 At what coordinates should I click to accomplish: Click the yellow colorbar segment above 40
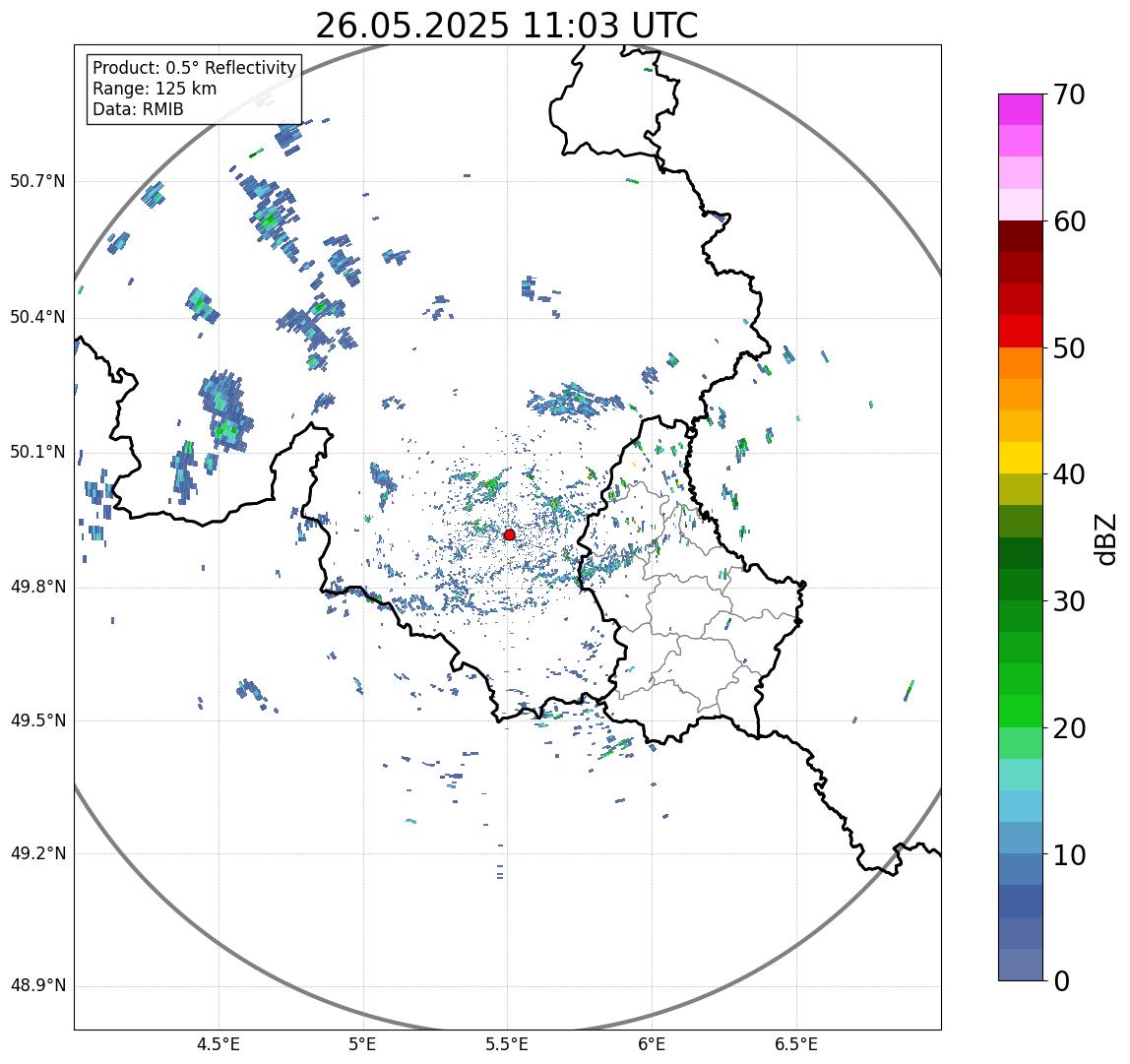click(x=1021, y=458)
